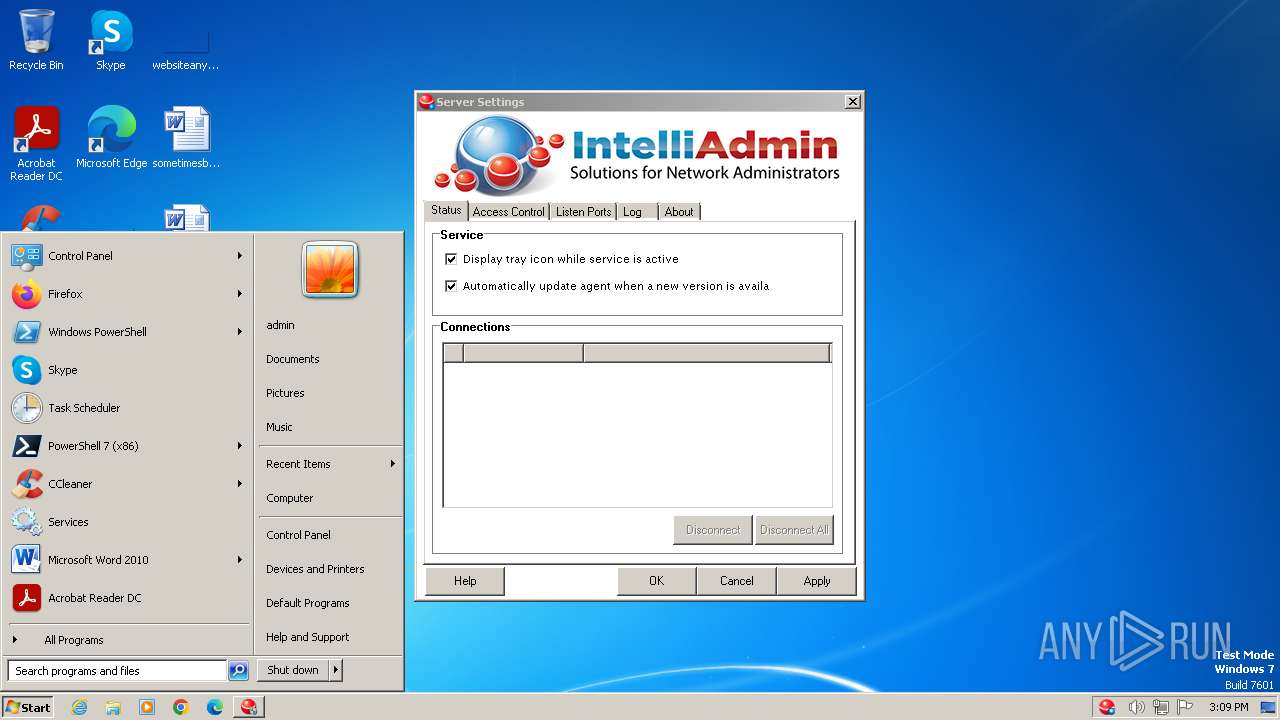Open the sometimesb... Word document on desktop

pos(186,138)
